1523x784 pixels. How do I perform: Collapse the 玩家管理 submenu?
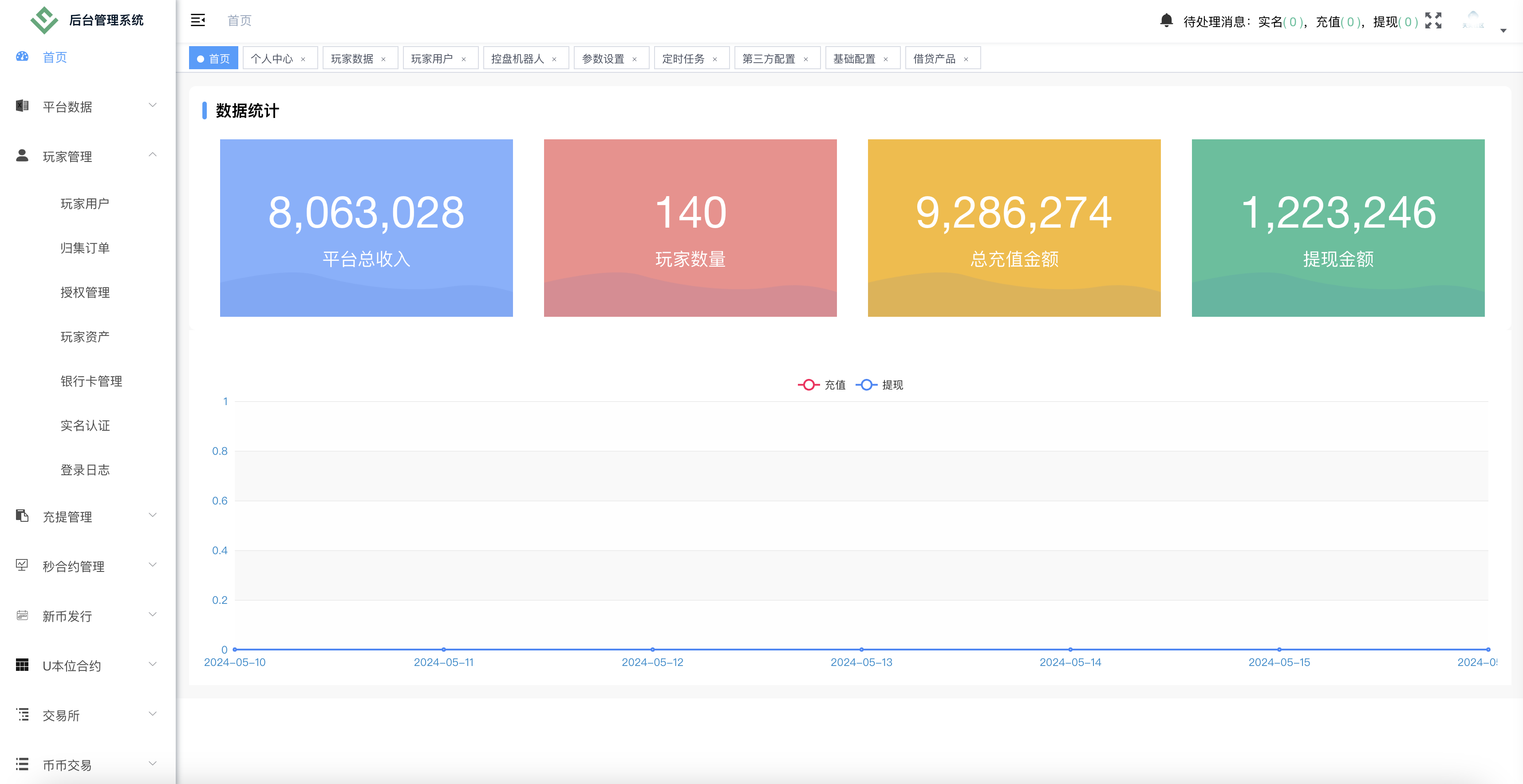coord(153,155)
